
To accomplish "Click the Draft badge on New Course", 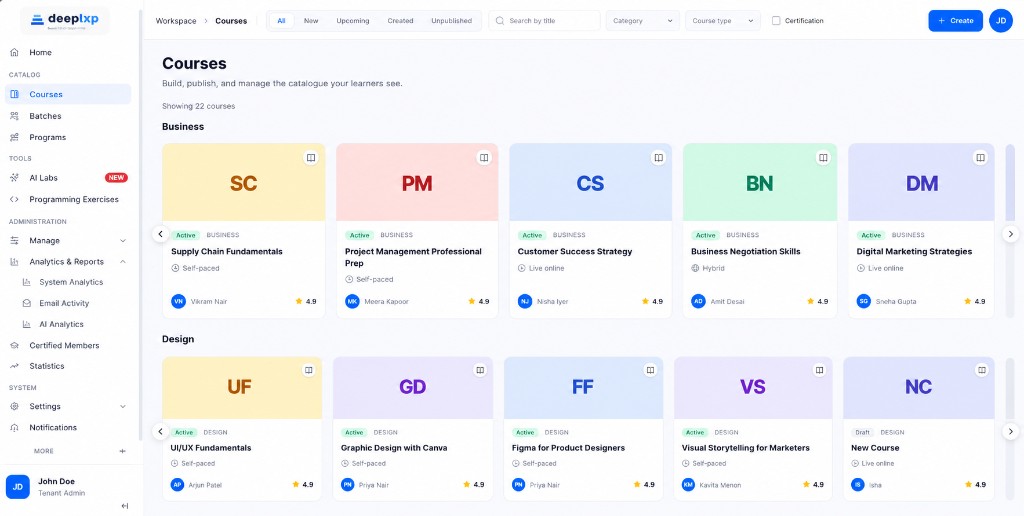I will tap(863, 432).
